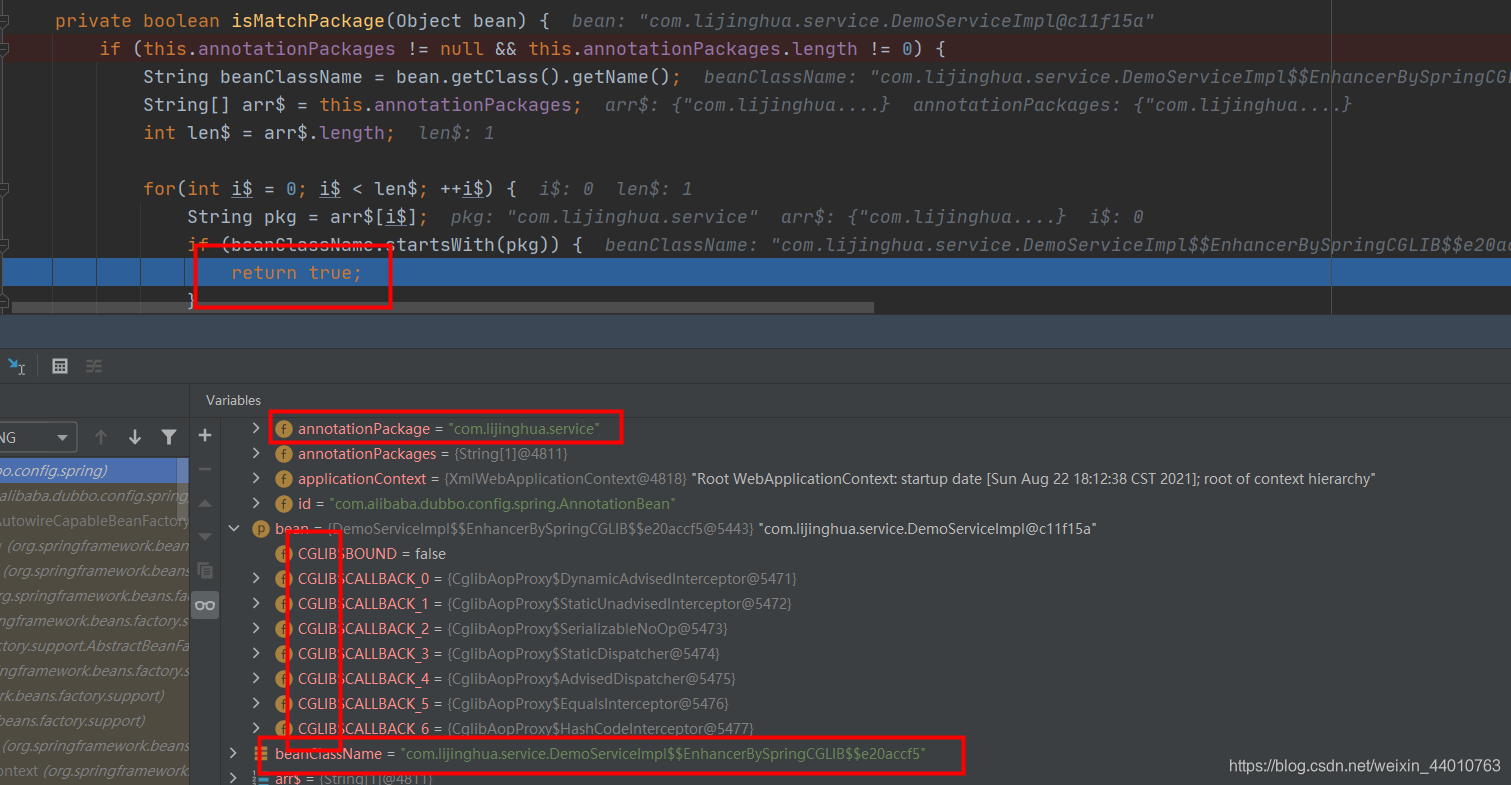Click the editor horizontal scrollbar
This screenshot has width=1511, height=785.
pyautogui.click(x=443, y=307)
